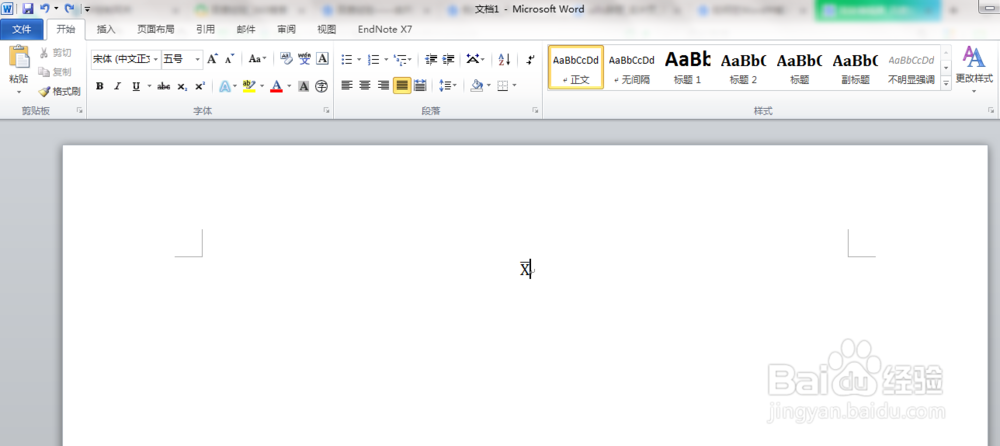Show or hide paragraph marks

pyautogui.click(x=531, y=59)
